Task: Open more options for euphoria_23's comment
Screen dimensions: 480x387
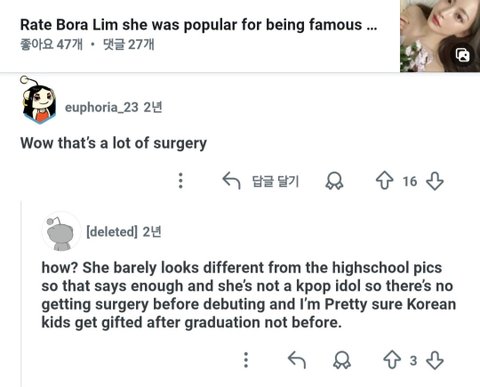Action: [x=181, y=180]
